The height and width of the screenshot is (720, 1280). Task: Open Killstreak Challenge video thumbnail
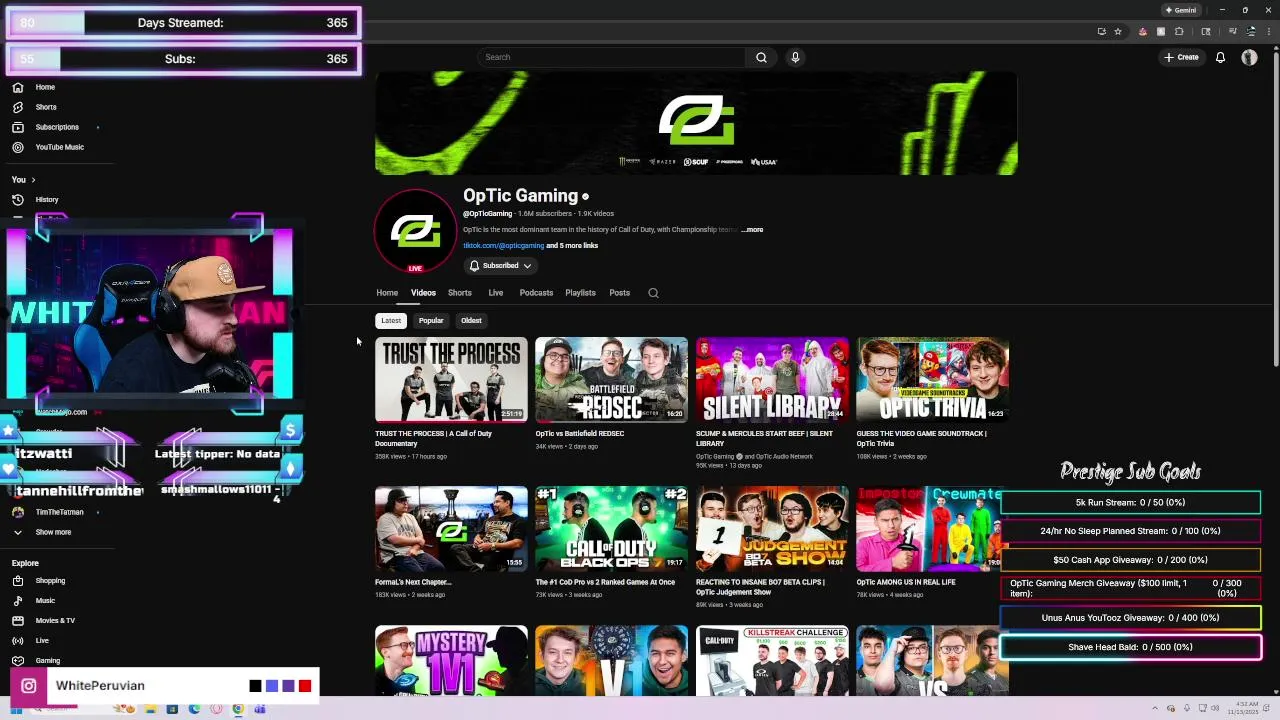772,660
